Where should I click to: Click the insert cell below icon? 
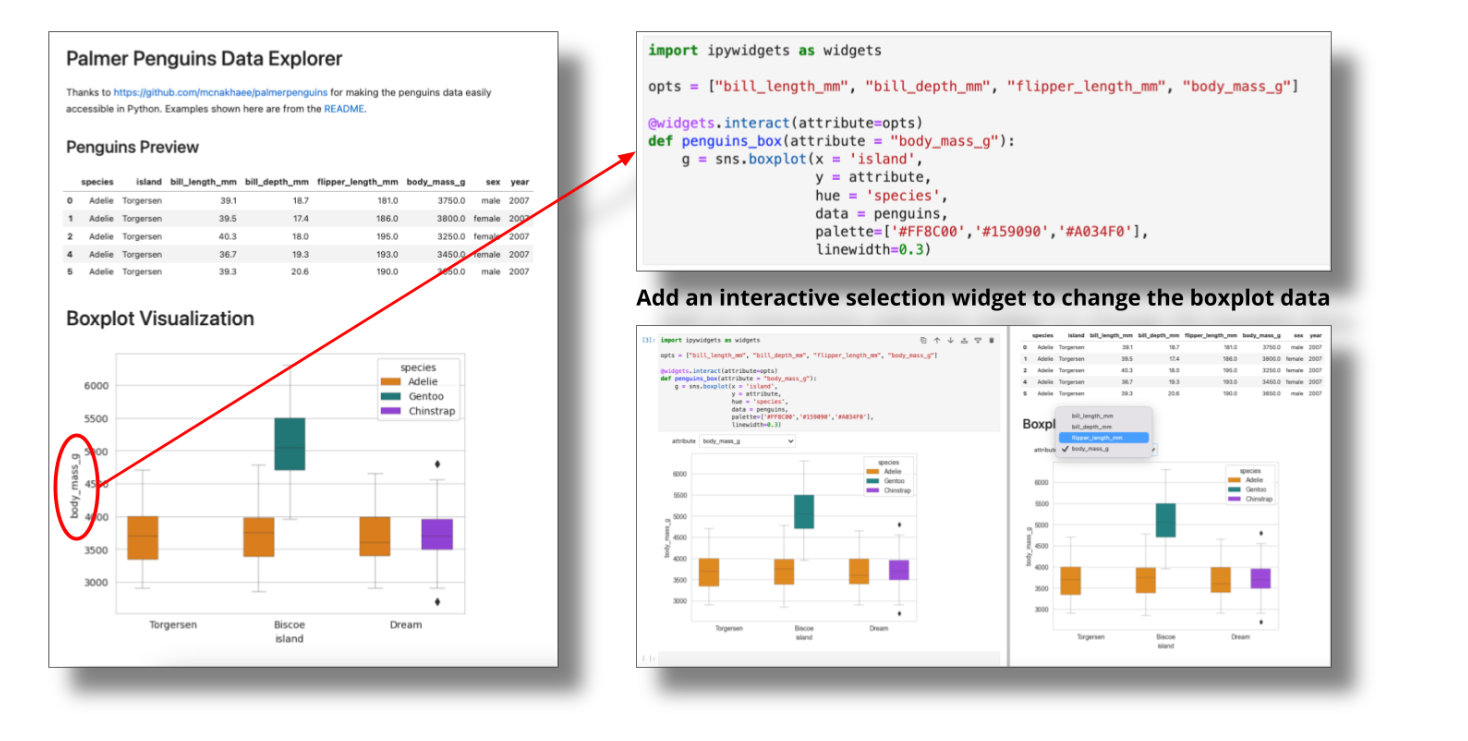(978, 340)
